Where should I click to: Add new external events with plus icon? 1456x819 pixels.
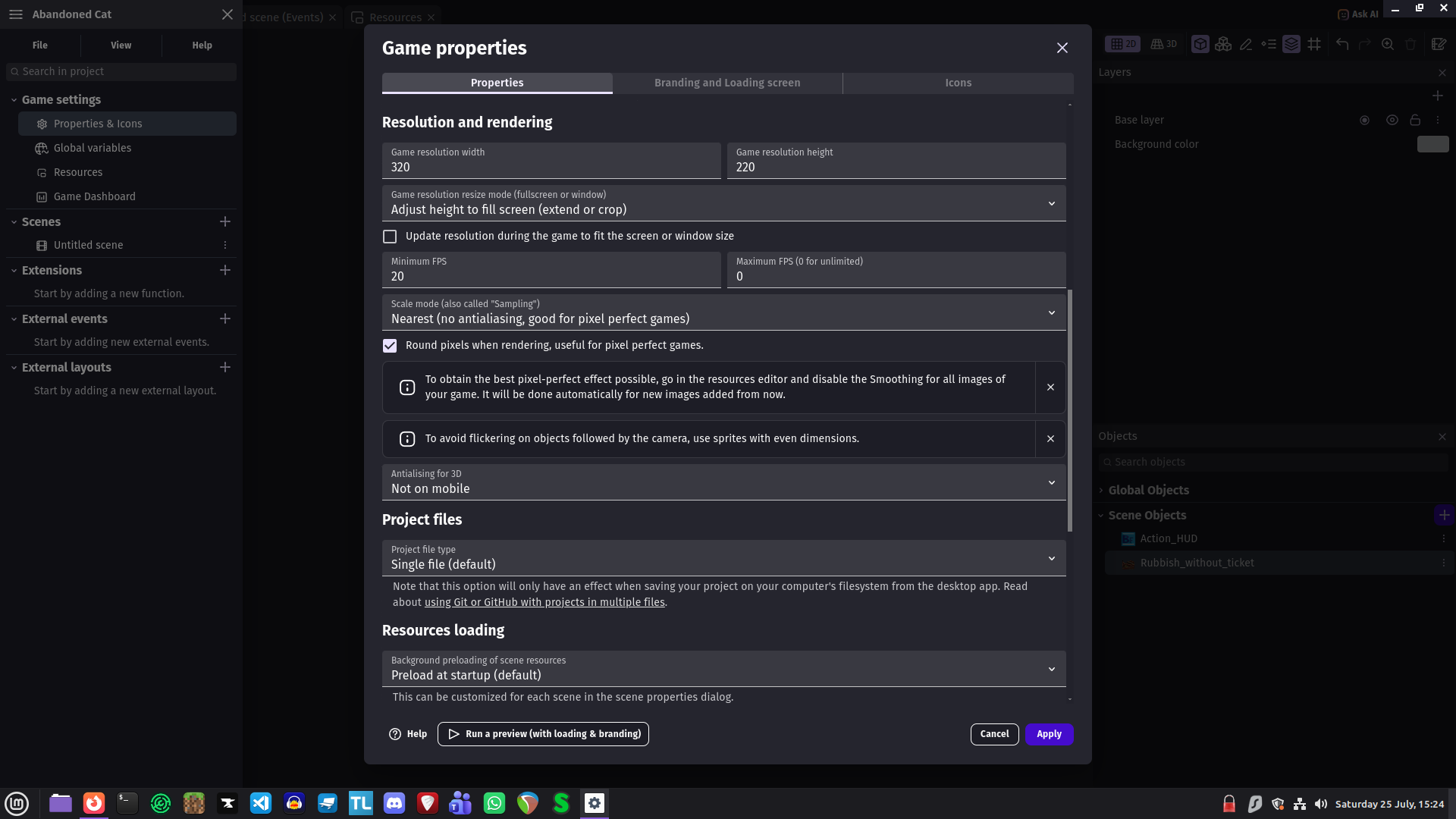[225, 318]
